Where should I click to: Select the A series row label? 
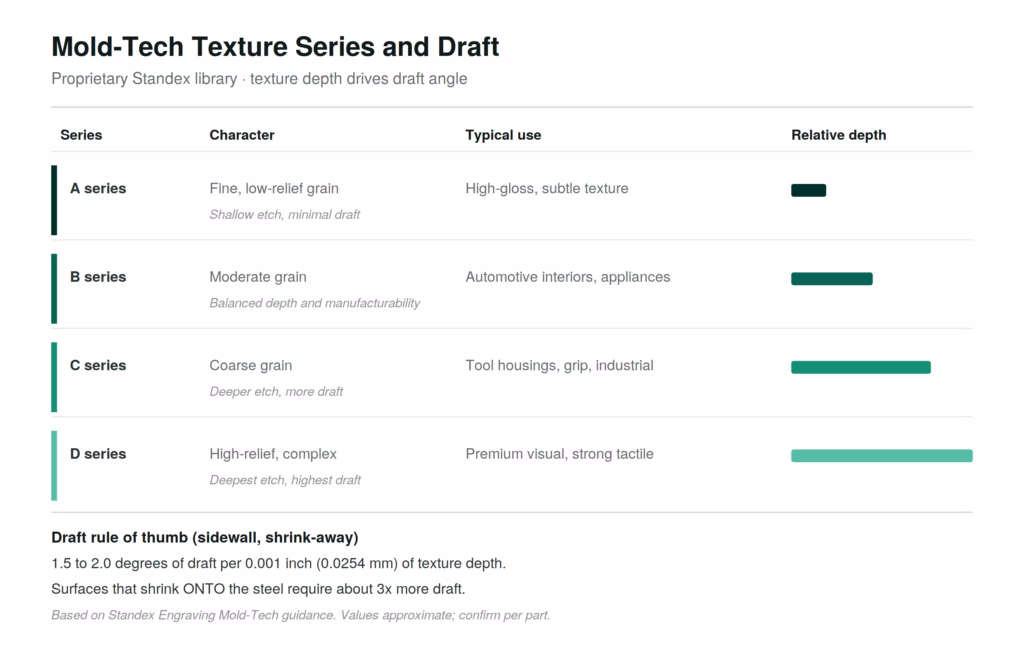(x=98, y=188)
